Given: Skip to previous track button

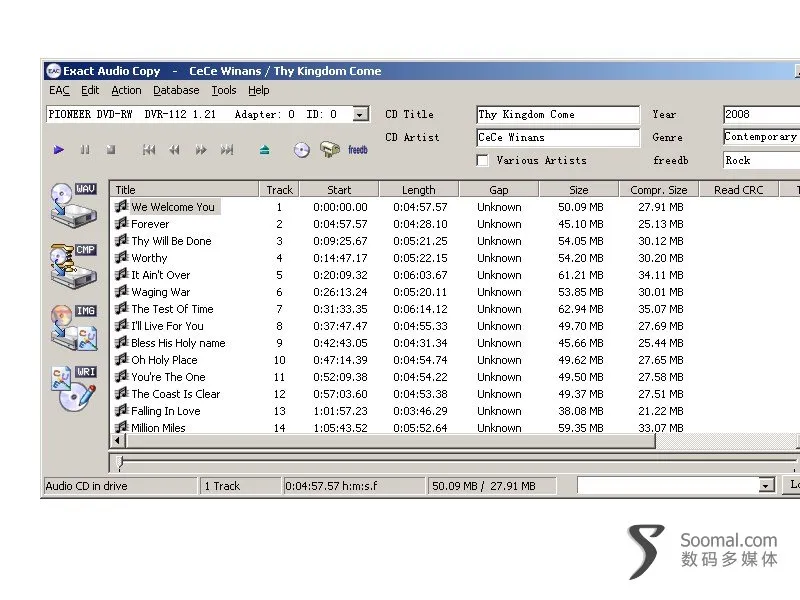Looking at the screenshot, I should point(148,149).
